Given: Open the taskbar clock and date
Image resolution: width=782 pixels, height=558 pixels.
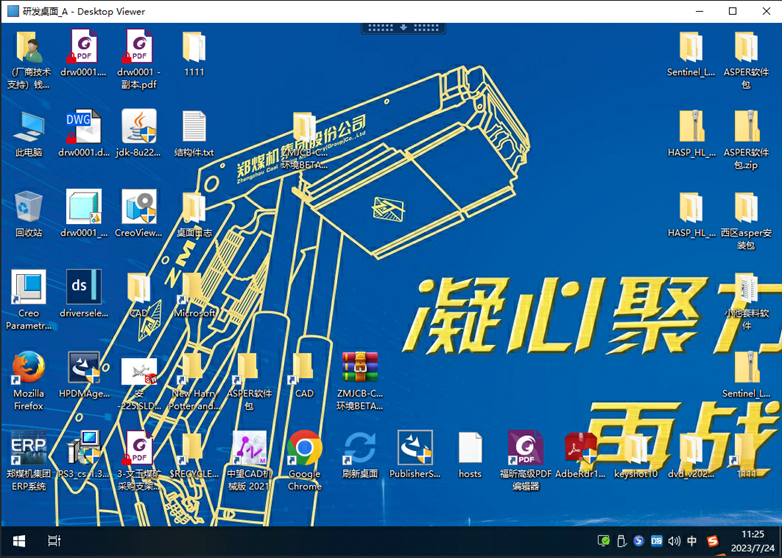Looking at the screenshot, I should coord(755,541).
